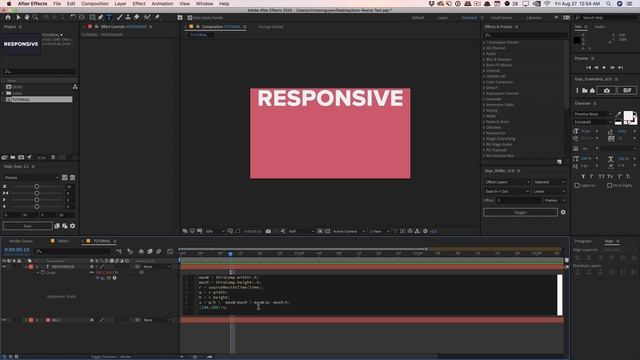Image resolution: width=640 pixels, height=360 pixels.
Task: Switch to the Small Screen workspace
Action: tap(502, 18)
